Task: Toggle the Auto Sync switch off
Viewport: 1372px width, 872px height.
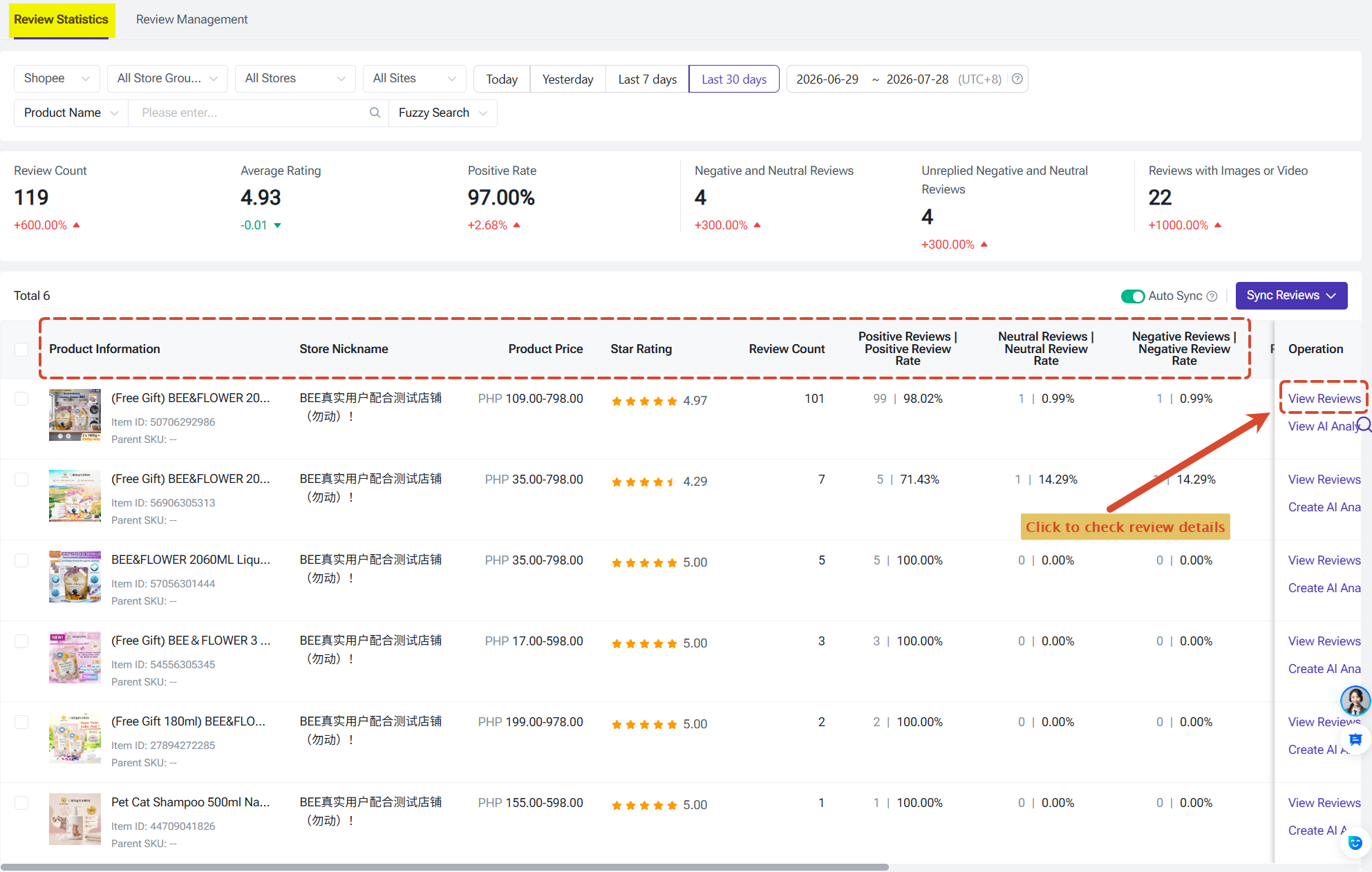Action: [1132, 296]
